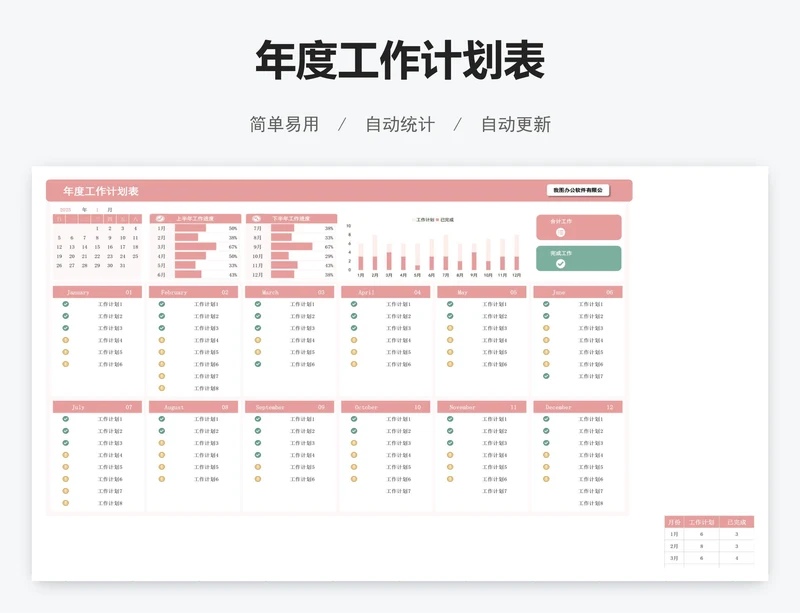Screen dimensions: 800x613
Task: Click the 5月 progress bar at 33%
Action: tap(185, 265)
